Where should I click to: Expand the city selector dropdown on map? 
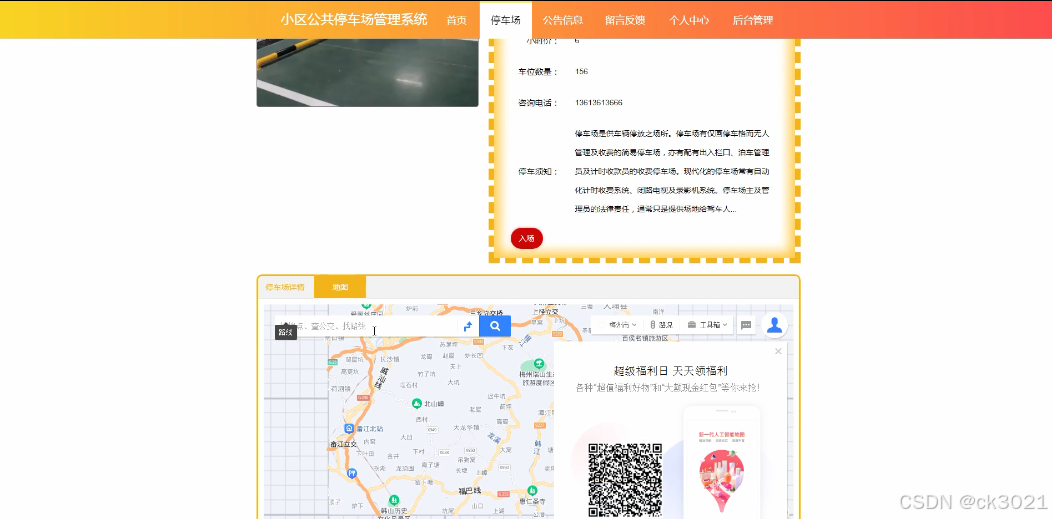coord(621,325)
